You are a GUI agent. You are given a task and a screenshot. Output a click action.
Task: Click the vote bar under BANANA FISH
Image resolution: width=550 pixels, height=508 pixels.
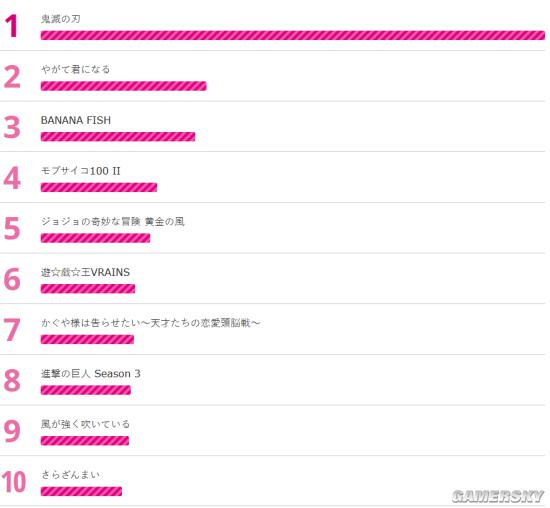tap(118, 136)
